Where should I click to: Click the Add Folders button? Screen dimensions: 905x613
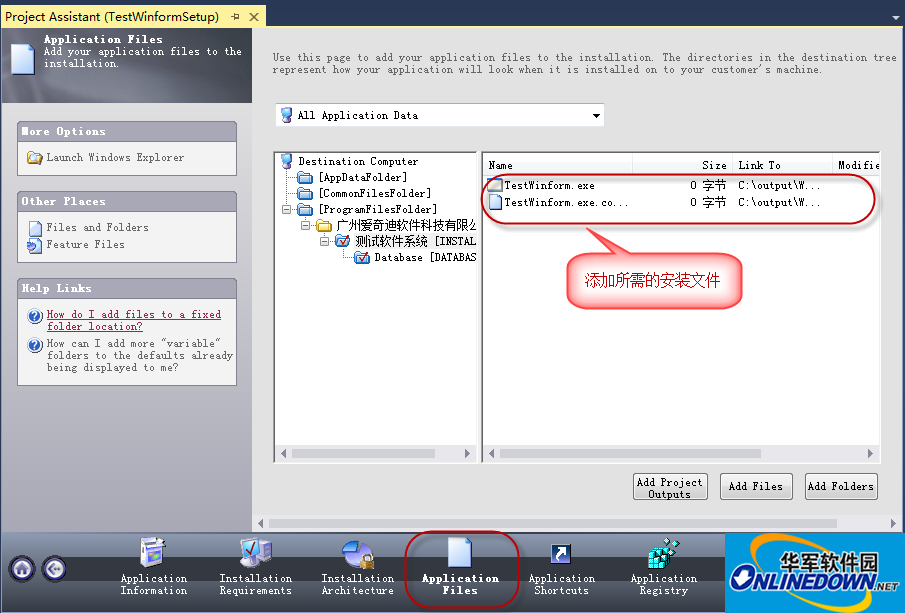click(842, 487)
